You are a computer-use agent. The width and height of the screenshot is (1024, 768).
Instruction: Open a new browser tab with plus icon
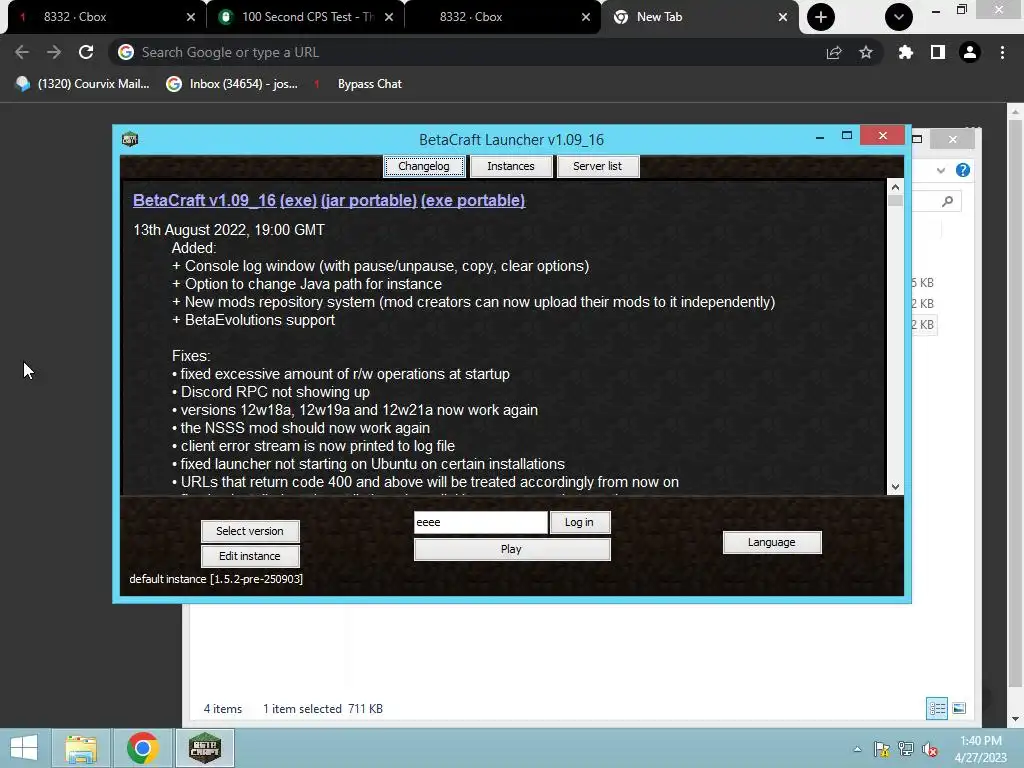821,17
